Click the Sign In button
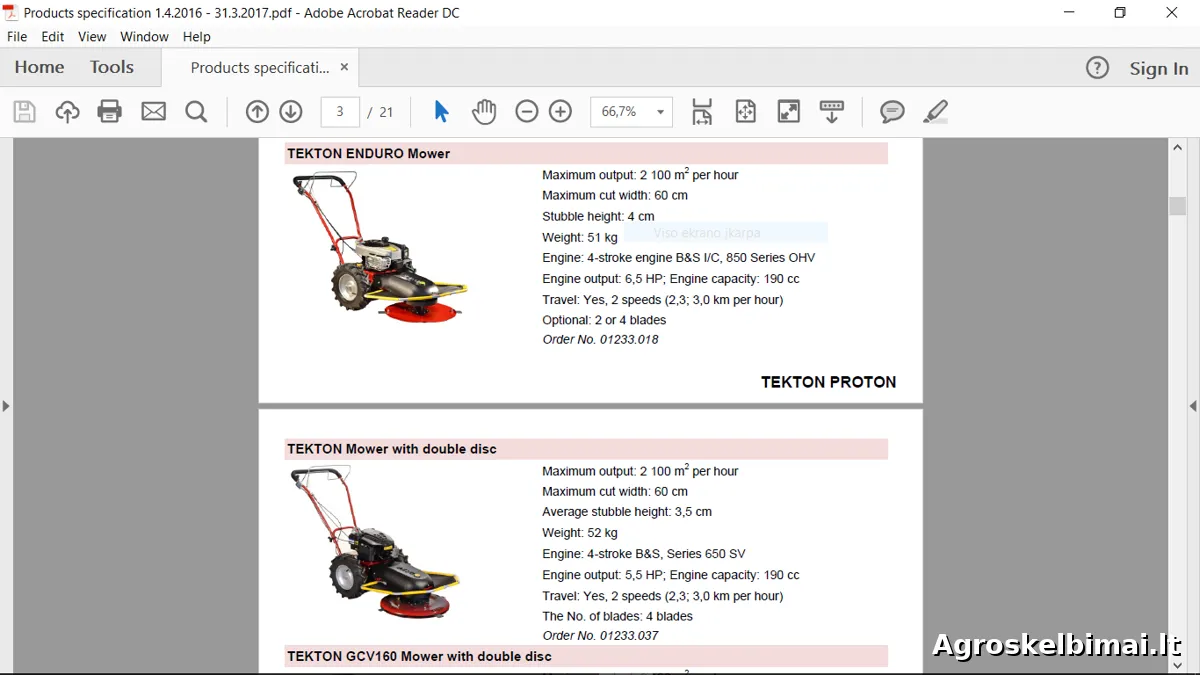Screen dimensions: 1200x675 point(1159,68)
